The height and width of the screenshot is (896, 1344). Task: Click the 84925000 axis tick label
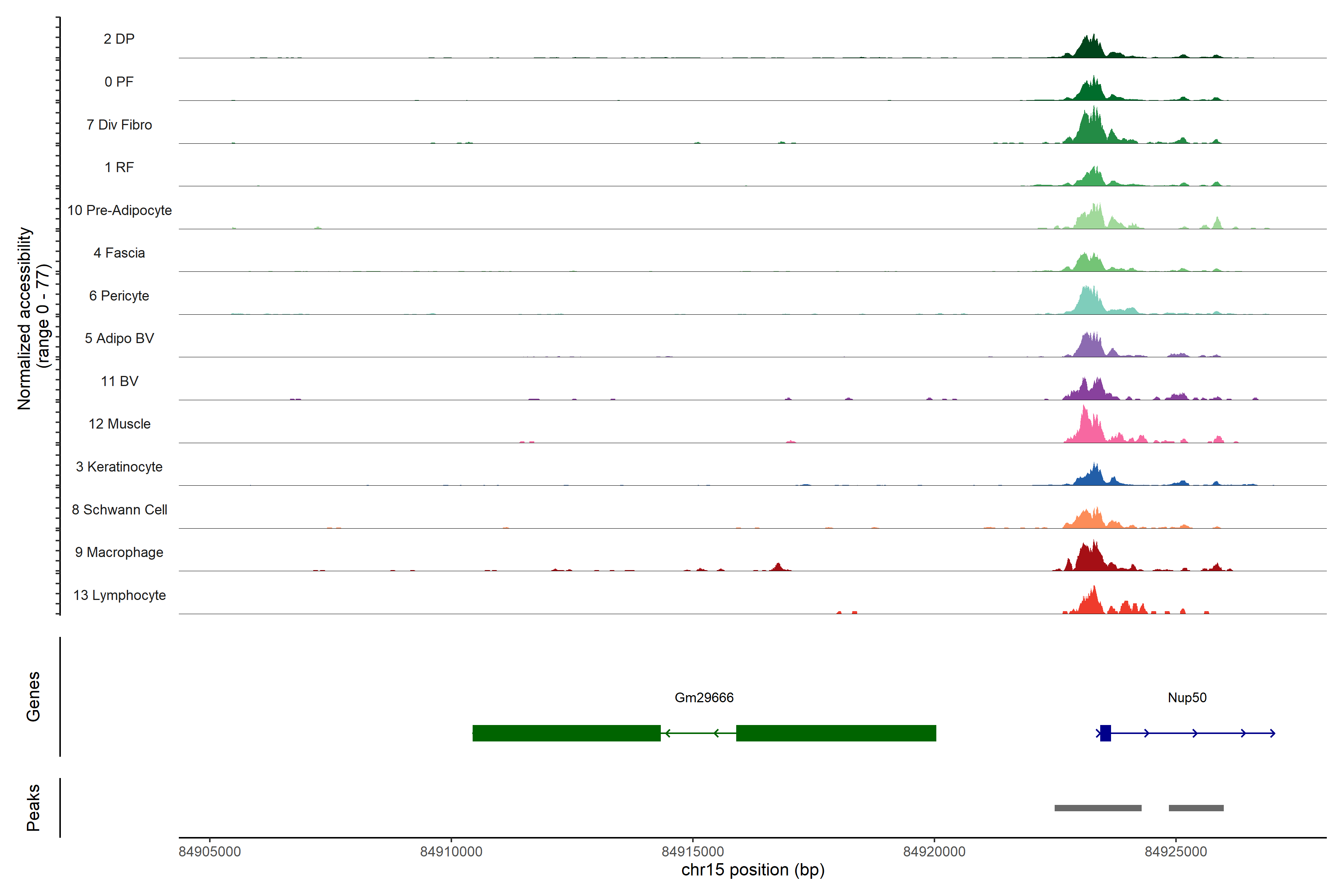coord(1175,852)
